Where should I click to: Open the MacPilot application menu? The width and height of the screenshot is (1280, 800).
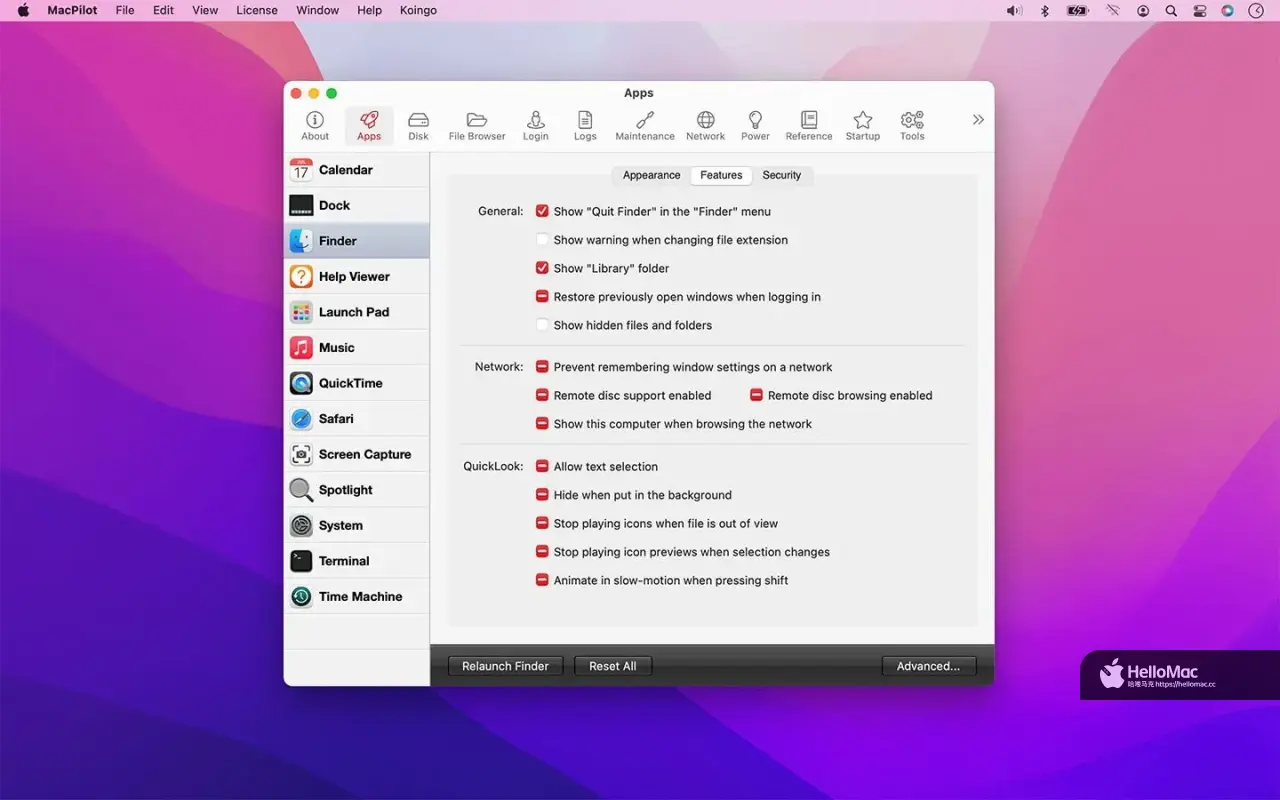pos(72,10)
